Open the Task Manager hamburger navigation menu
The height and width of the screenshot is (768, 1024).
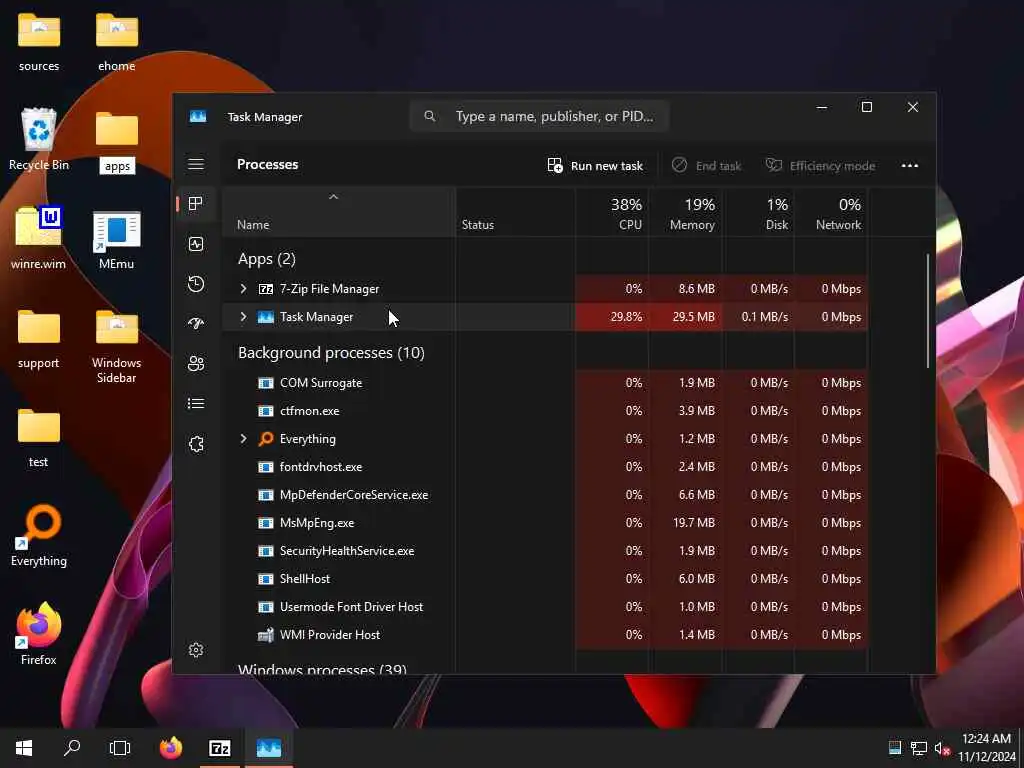click(196, 164)
